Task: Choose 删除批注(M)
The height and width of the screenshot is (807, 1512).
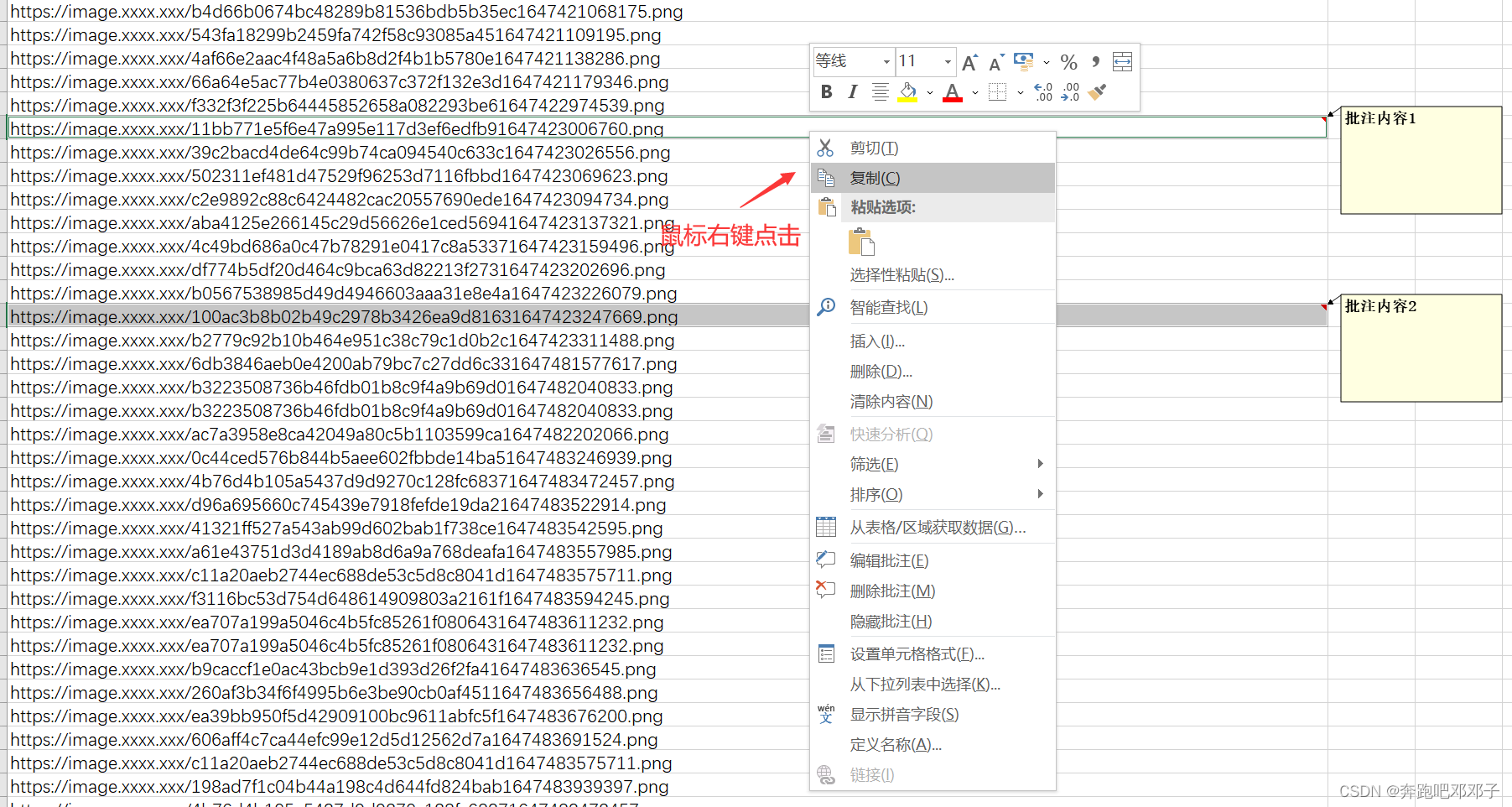Action: click(x=933, y=591)
